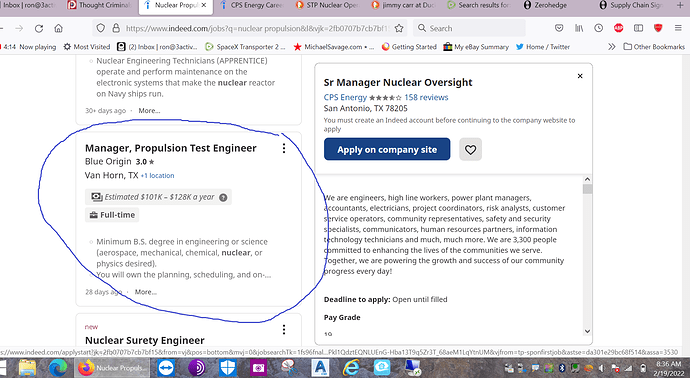
Task: Switch to Zerohedge tab
Action: [545, 5]
